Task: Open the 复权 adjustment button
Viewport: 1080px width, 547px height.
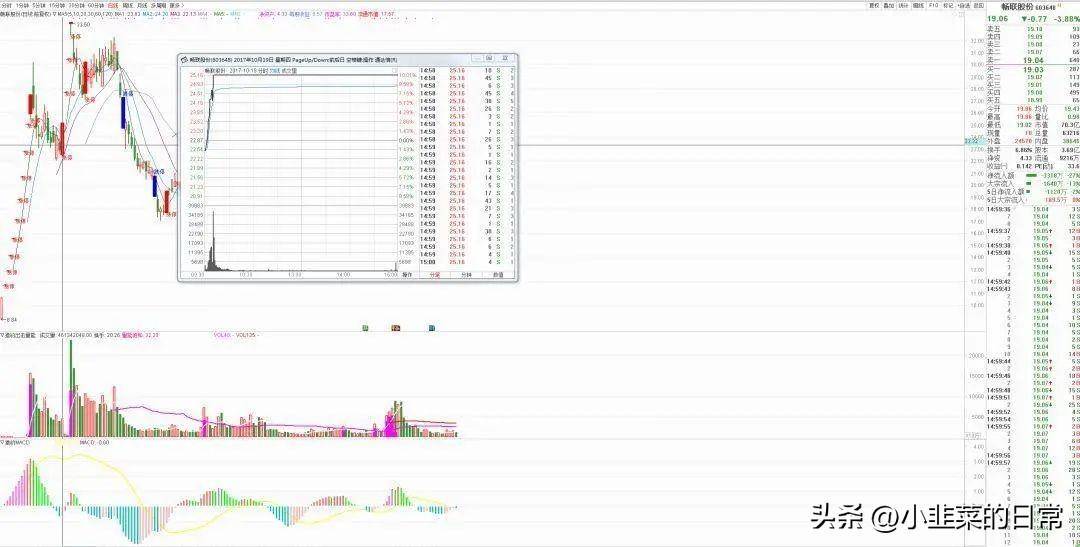Action: point(874,6)
